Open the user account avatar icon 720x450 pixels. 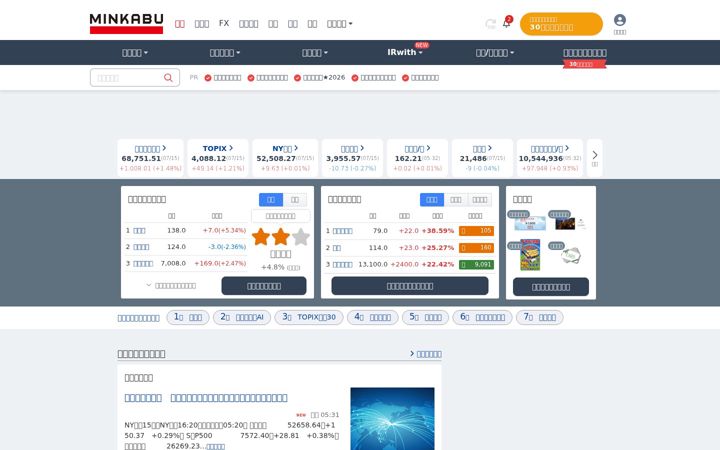click(619, 20)
